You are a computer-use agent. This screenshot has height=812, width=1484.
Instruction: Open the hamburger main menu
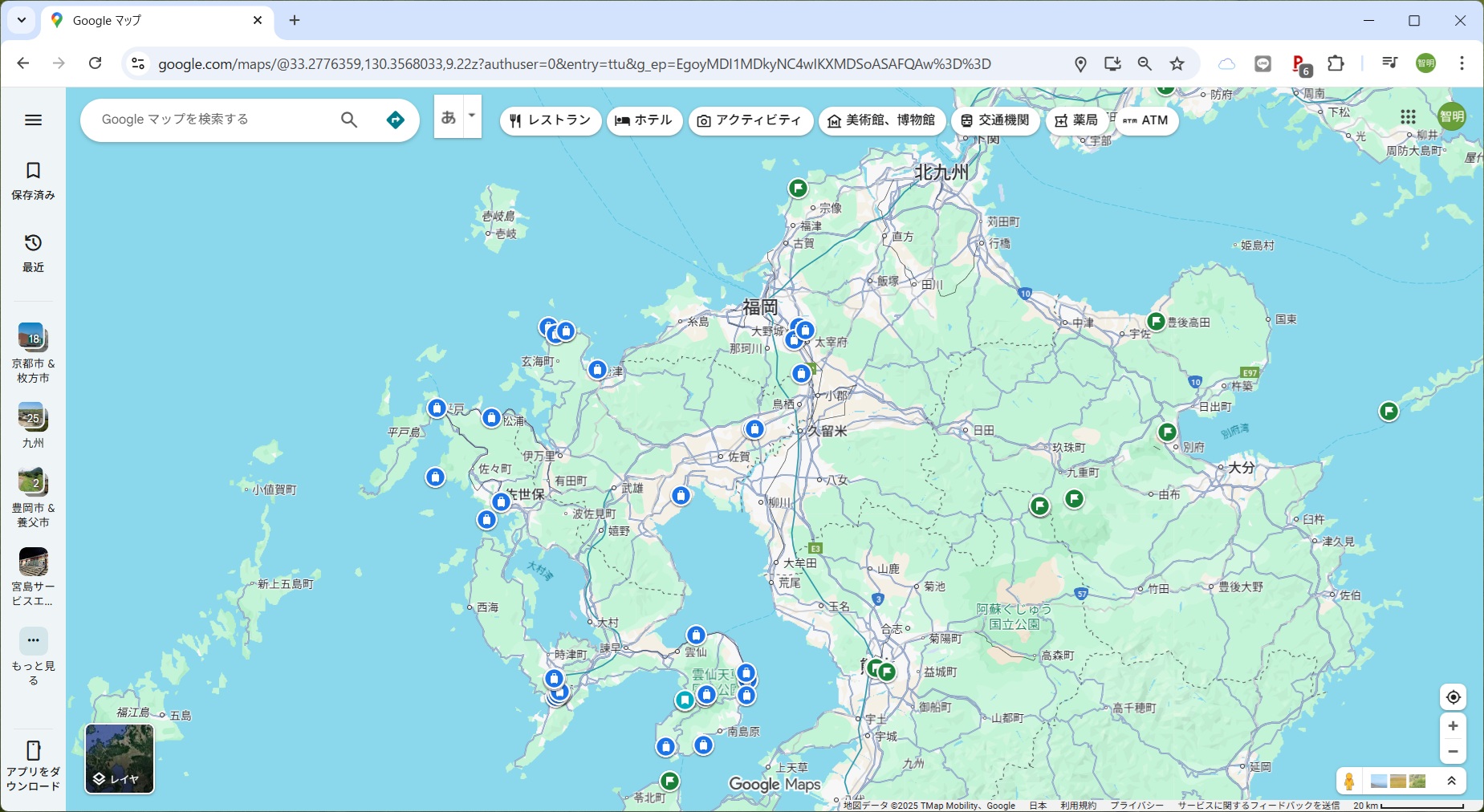click(33, 120)
